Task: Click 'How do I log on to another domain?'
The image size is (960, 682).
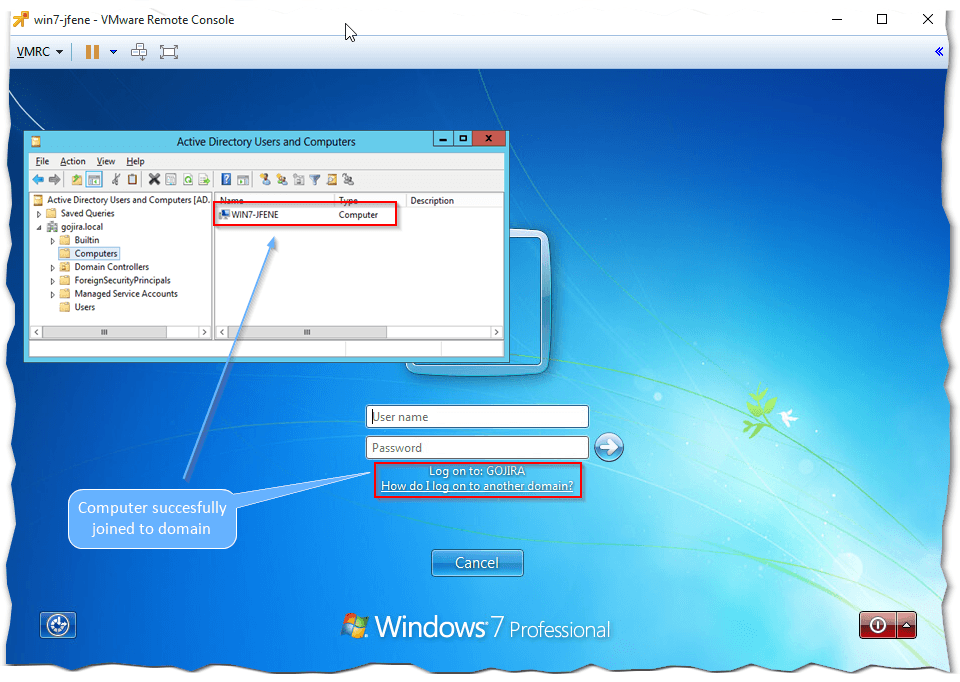Action: [x=477, y=486]
